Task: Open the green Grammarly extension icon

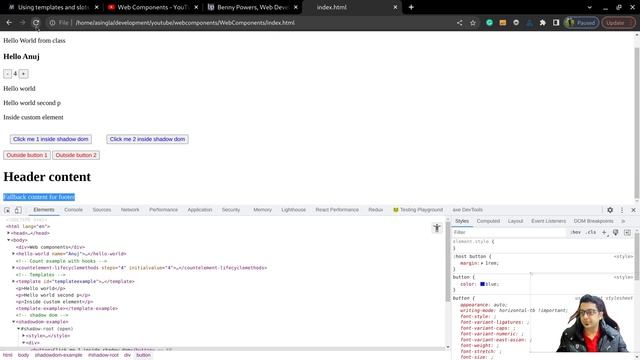Action: click(x=489, y=23)
